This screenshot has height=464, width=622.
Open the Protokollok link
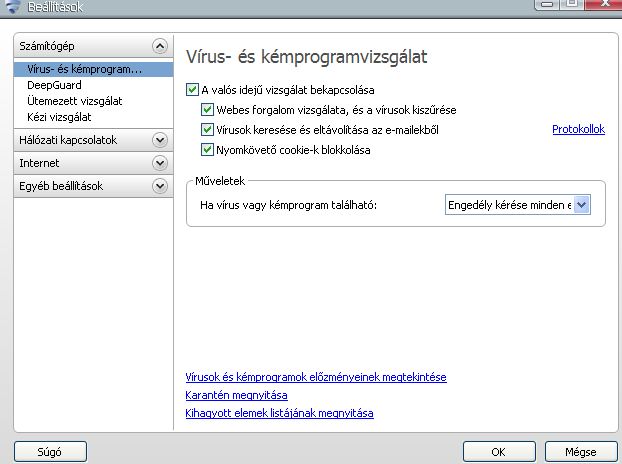[x=578, y=129]
